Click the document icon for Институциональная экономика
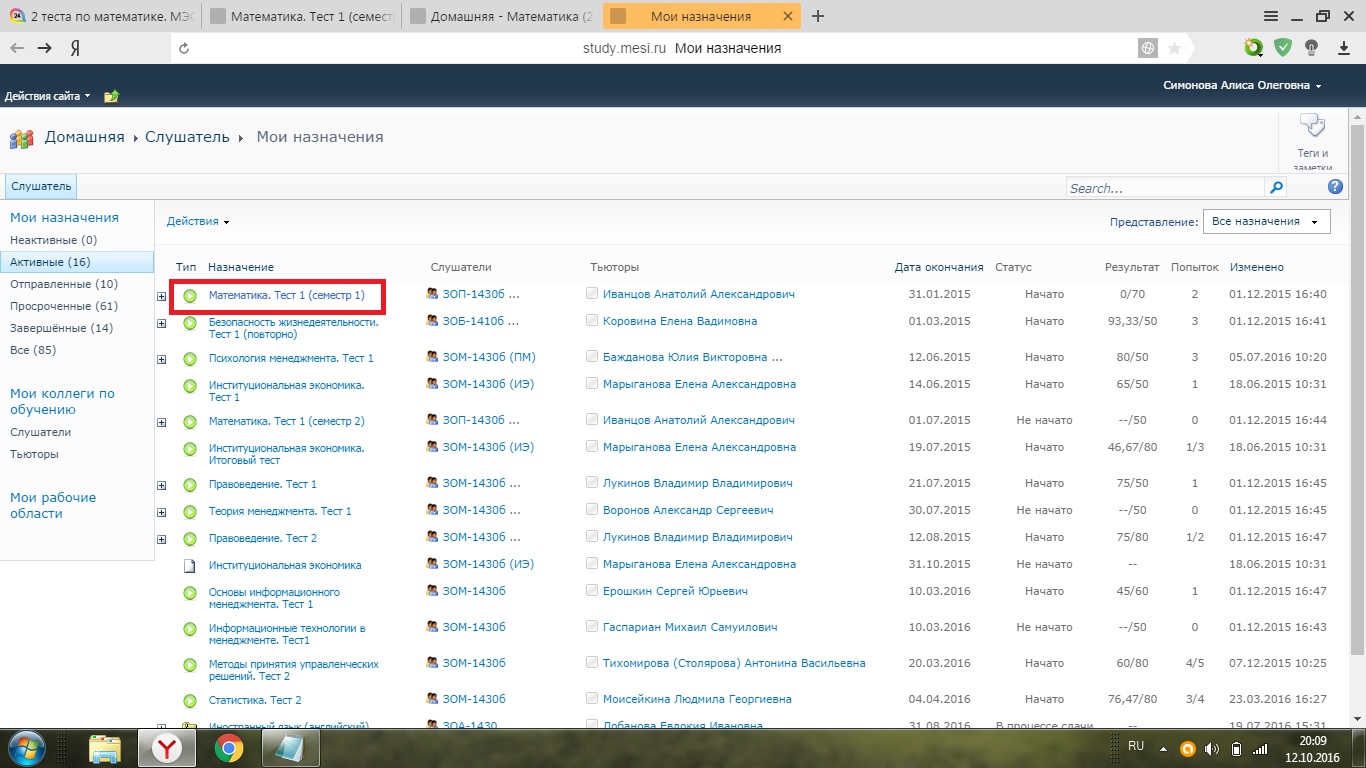This screenshot has width=1366, height=768. tap(189, 565)
